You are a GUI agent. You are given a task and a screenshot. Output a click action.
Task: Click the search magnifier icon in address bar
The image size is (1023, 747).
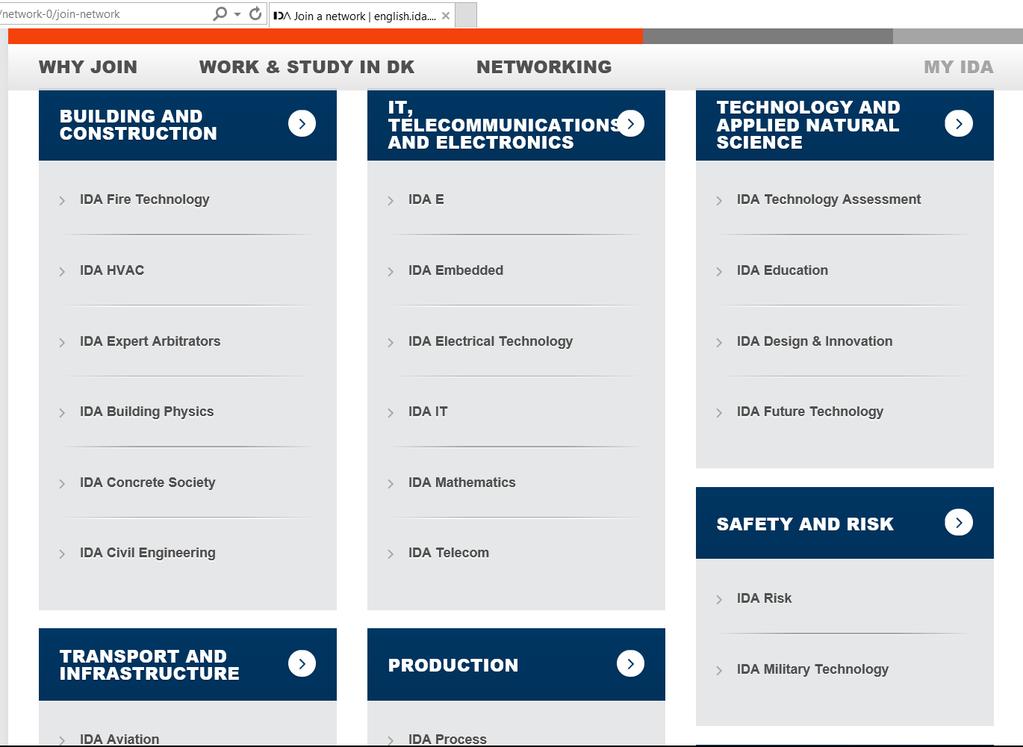[220, 14]
